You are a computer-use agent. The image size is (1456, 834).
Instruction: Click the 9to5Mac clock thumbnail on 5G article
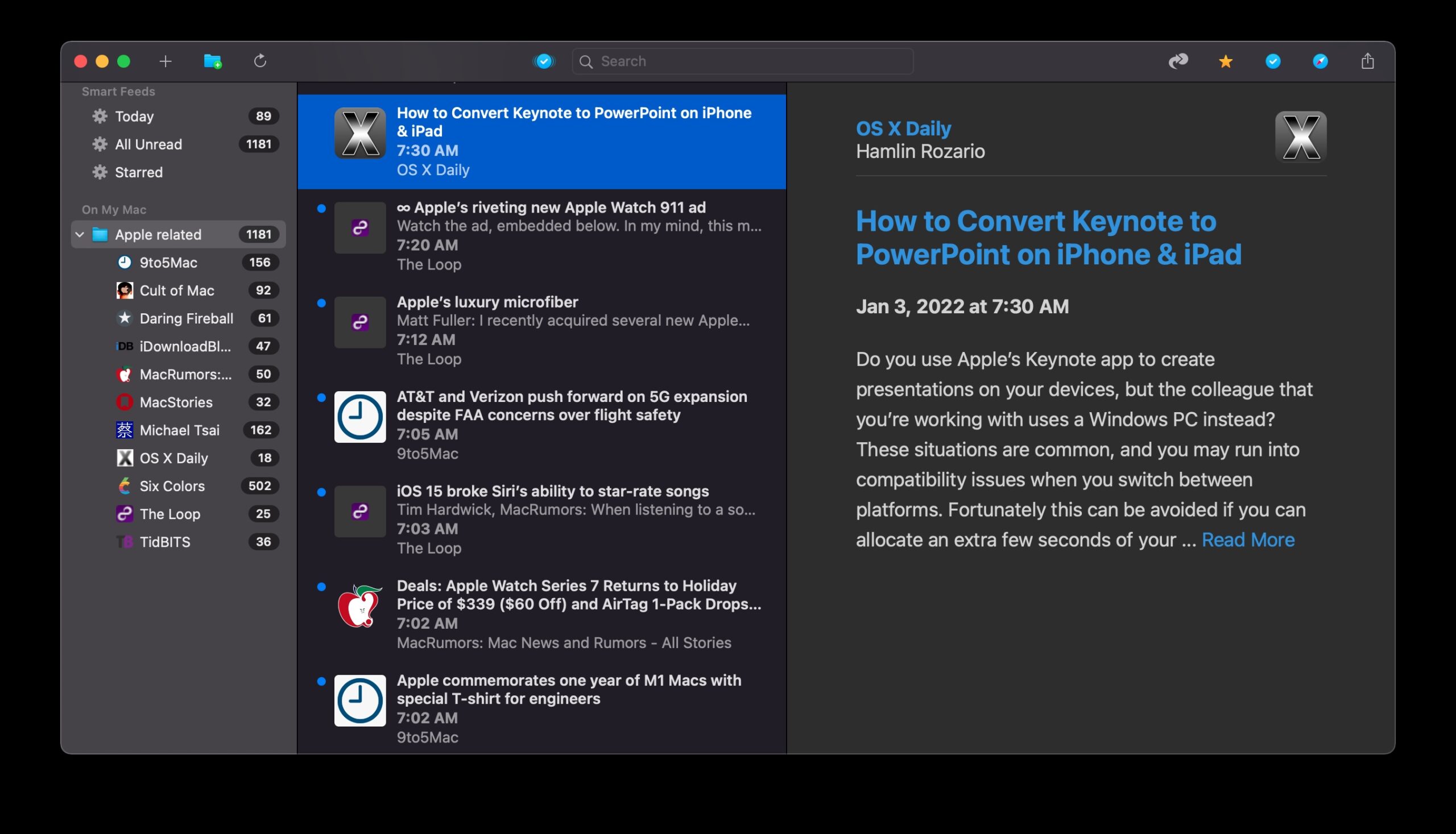[x=360, y=416]
